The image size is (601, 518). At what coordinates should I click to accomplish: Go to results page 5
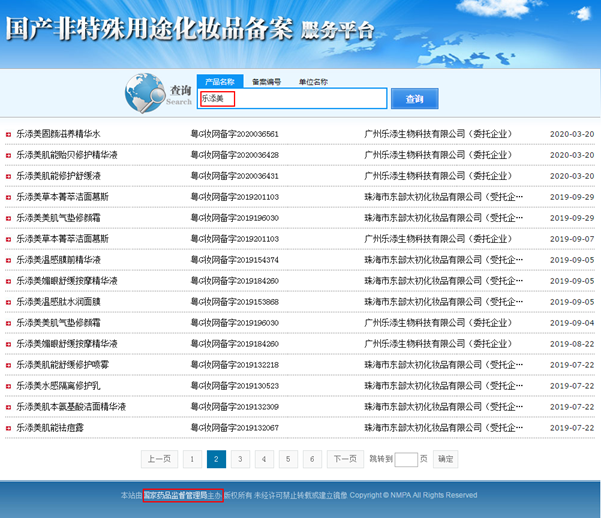(288, 459)
